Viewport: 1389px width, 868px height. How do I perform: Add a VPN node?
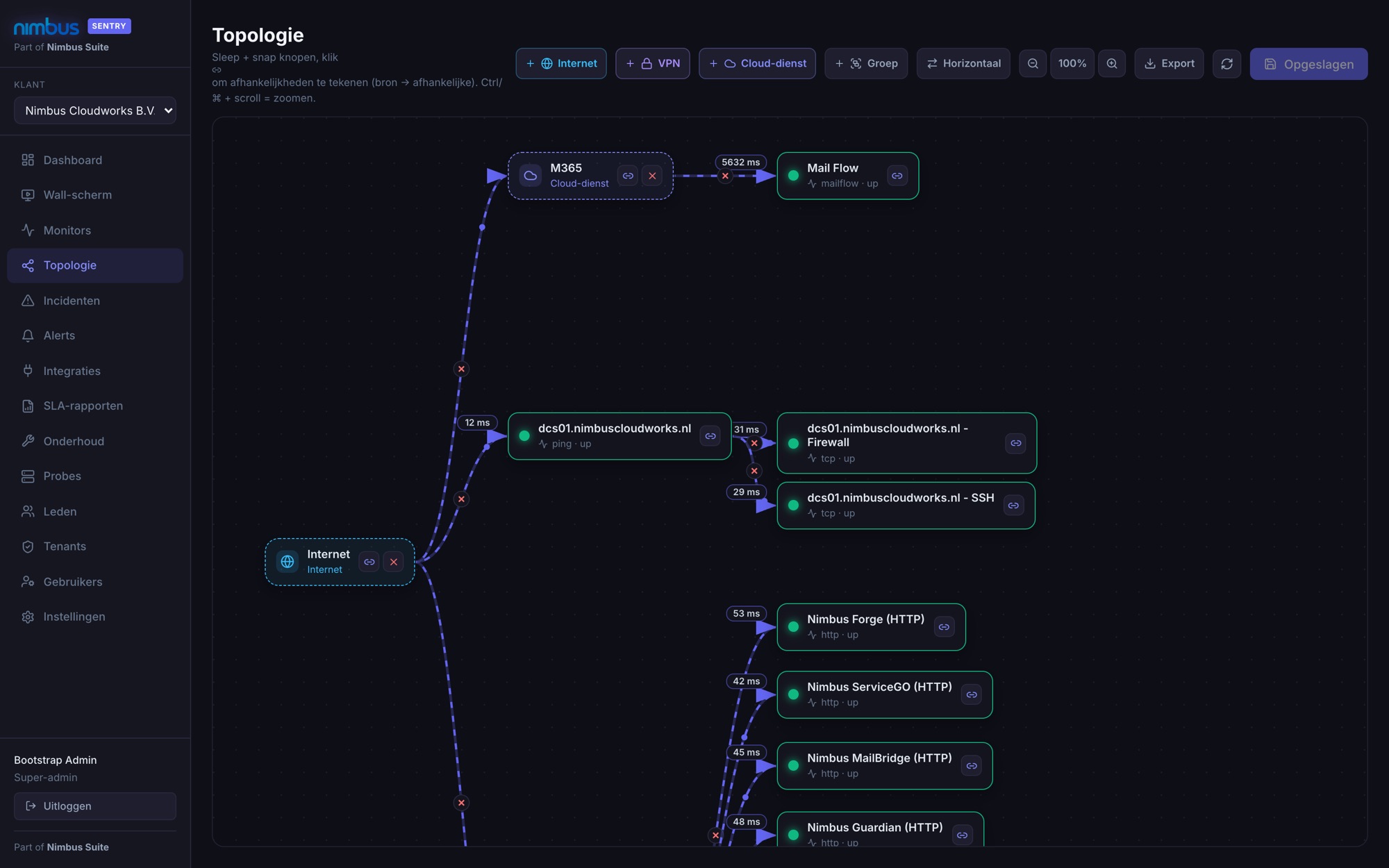point(653,63)
